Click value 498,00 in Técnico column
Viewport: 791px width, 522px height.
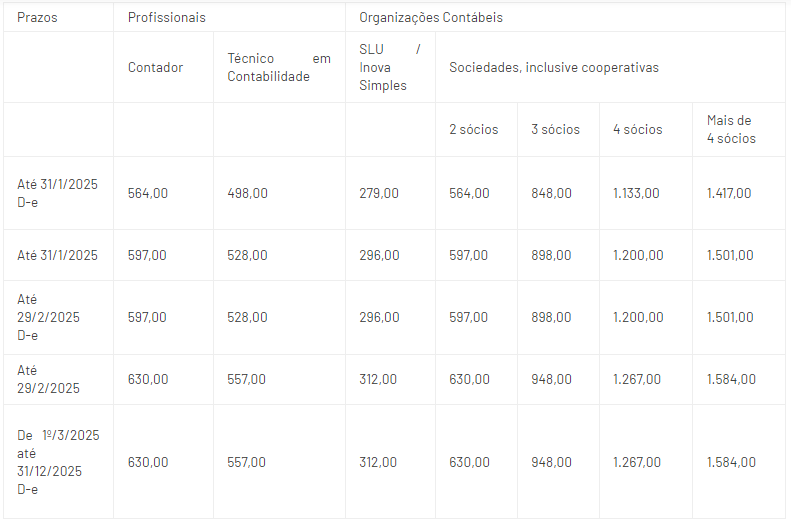247,193
